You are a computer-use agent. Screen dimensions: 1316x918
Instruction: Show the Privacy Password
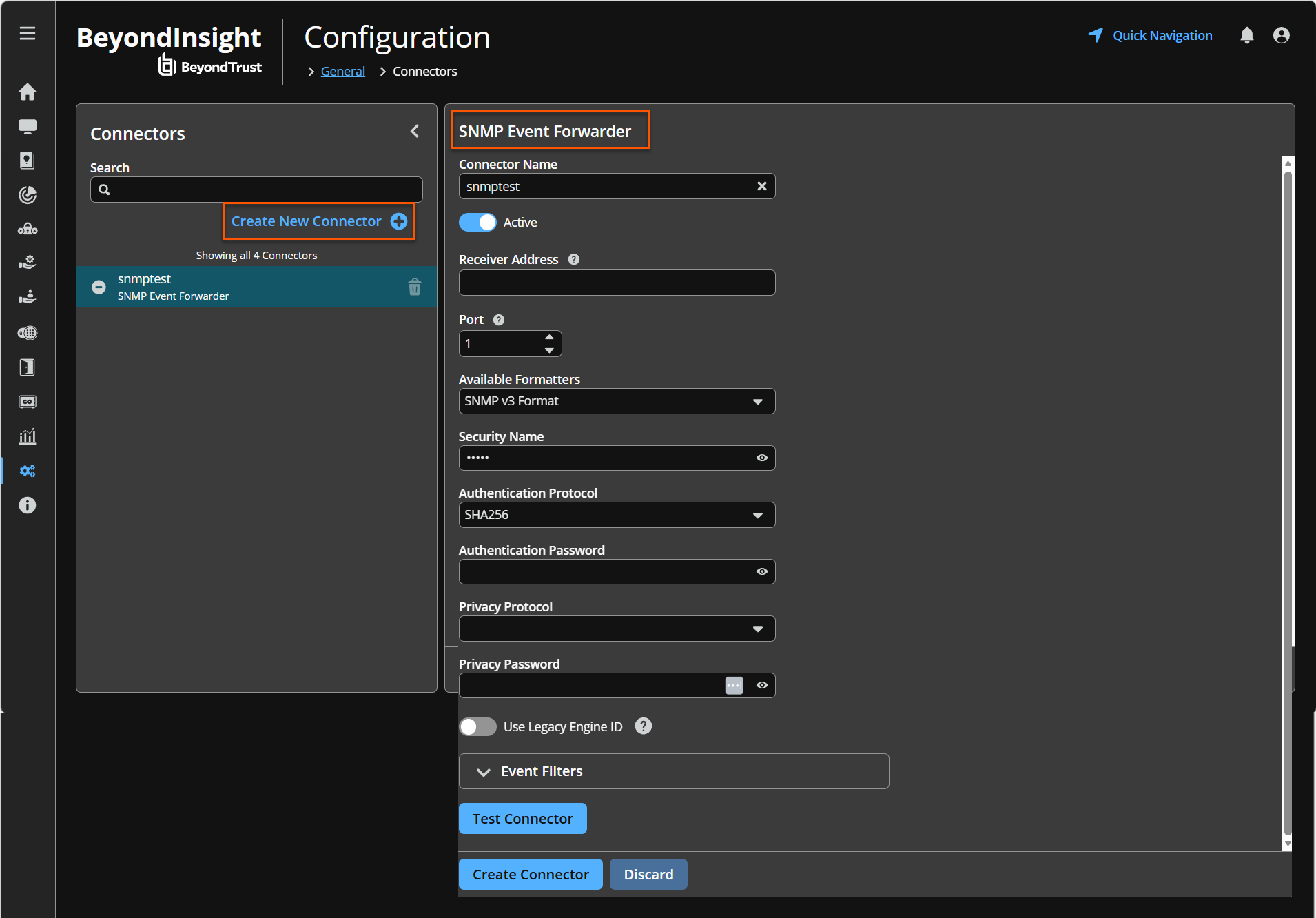point(762,685)
